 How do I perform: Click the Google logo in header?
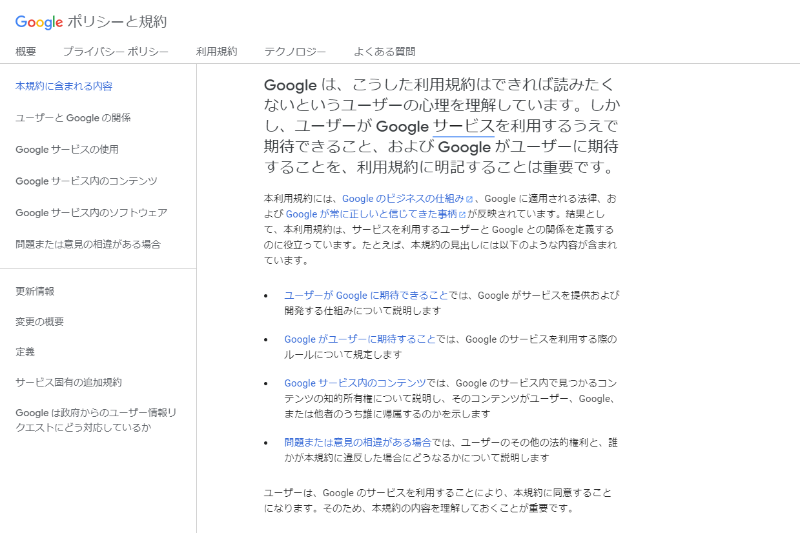click(x=39, y=22)
